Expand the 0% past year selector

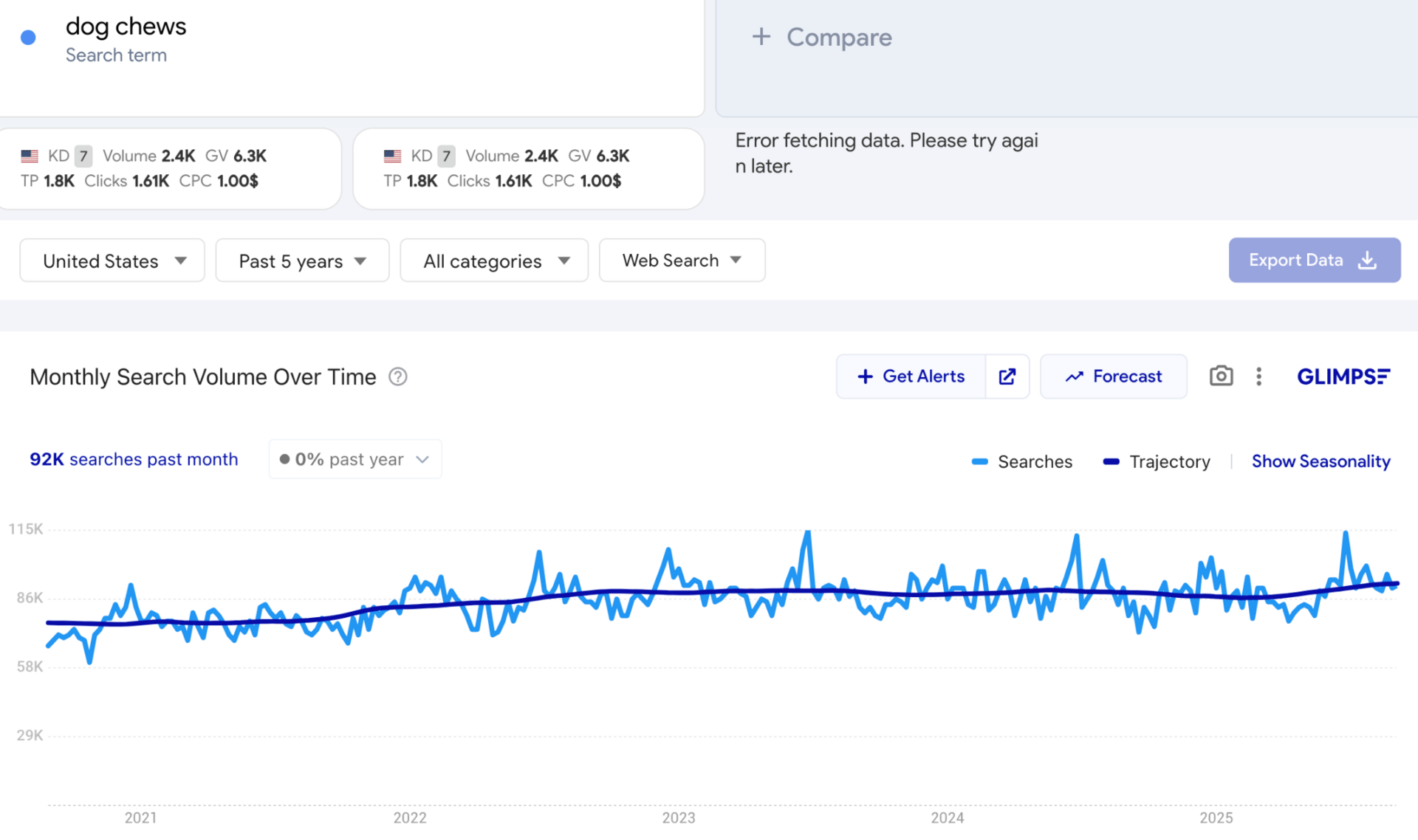point(355,459)
